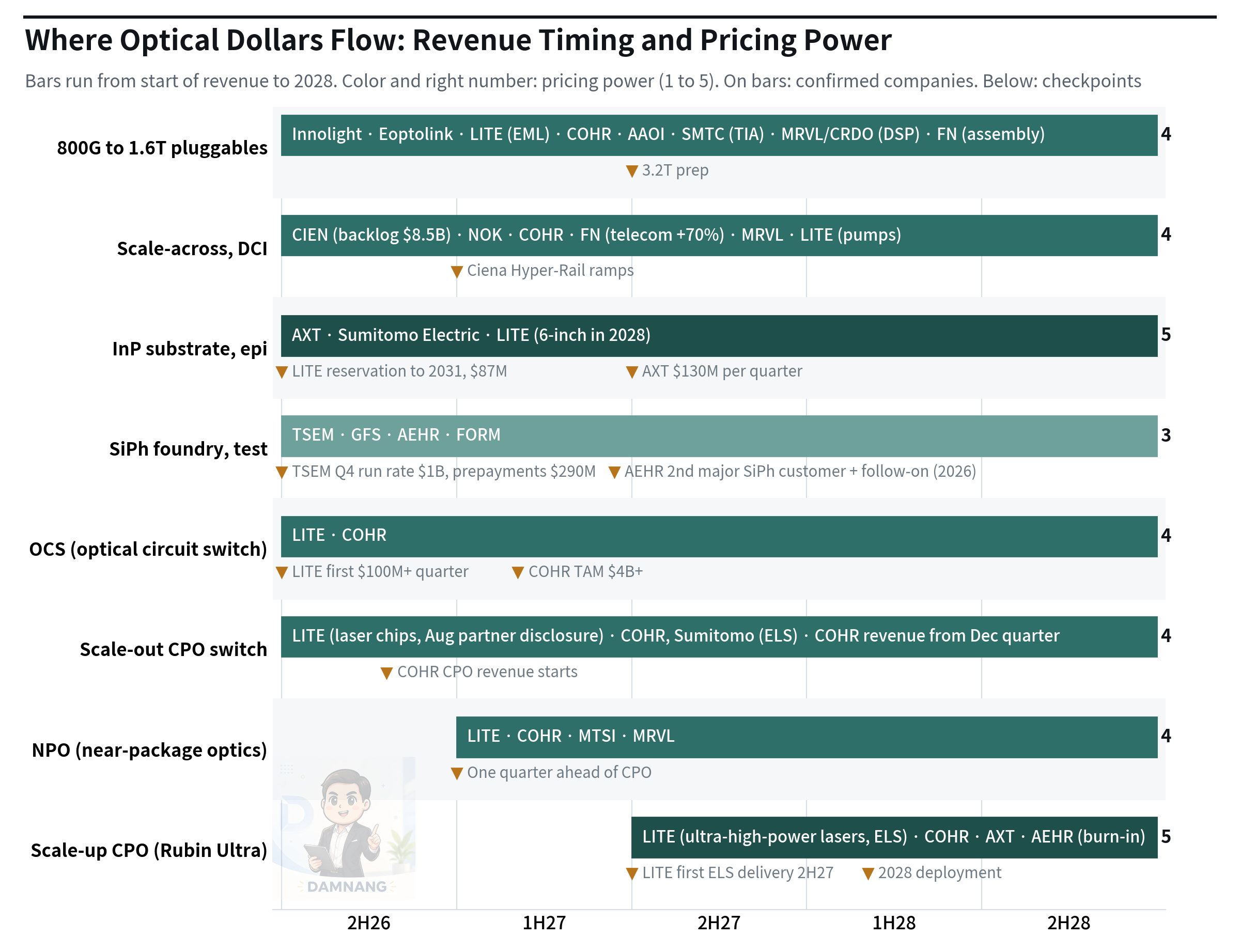Click the InP substrate, epi dark bar
The image size is (1240, 952).
[x=719, y=335]
